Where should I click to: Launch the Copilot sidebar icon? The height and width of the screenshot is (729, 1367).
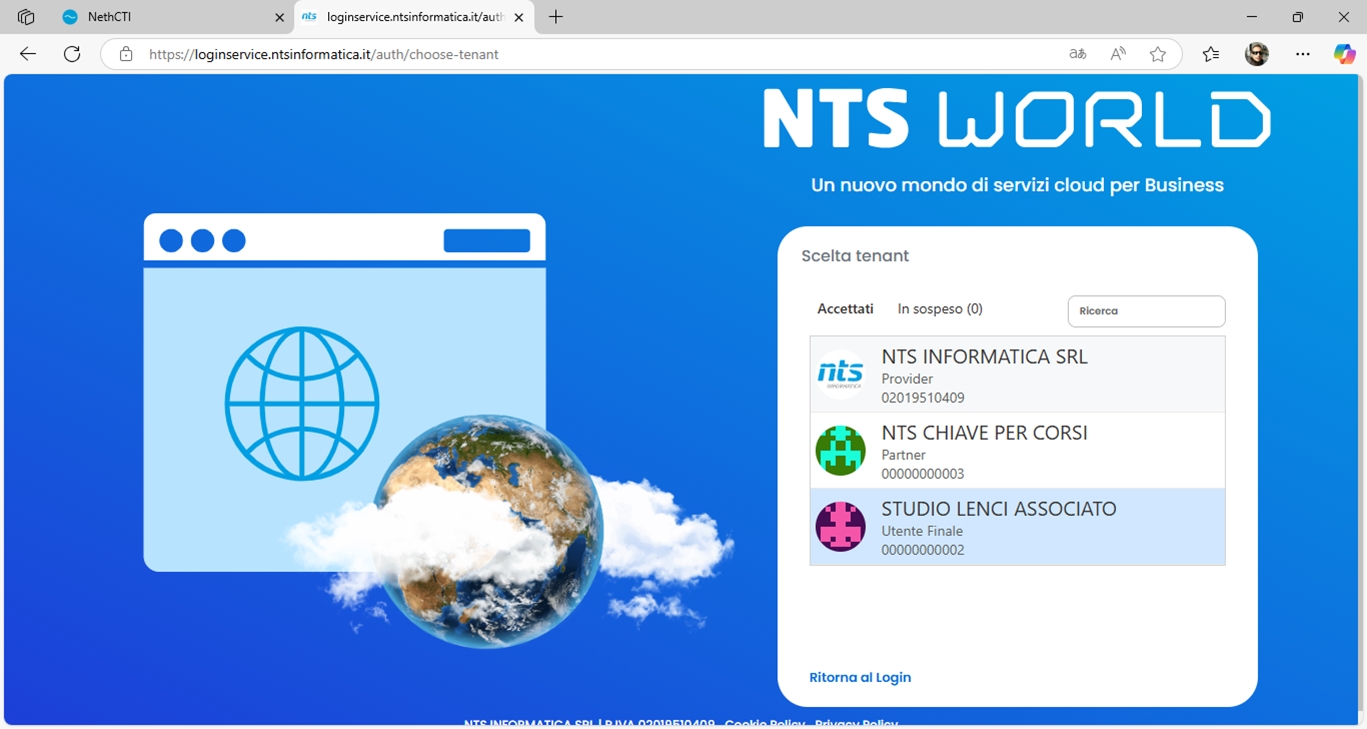pyautogui.click(x=1345, y=54)
